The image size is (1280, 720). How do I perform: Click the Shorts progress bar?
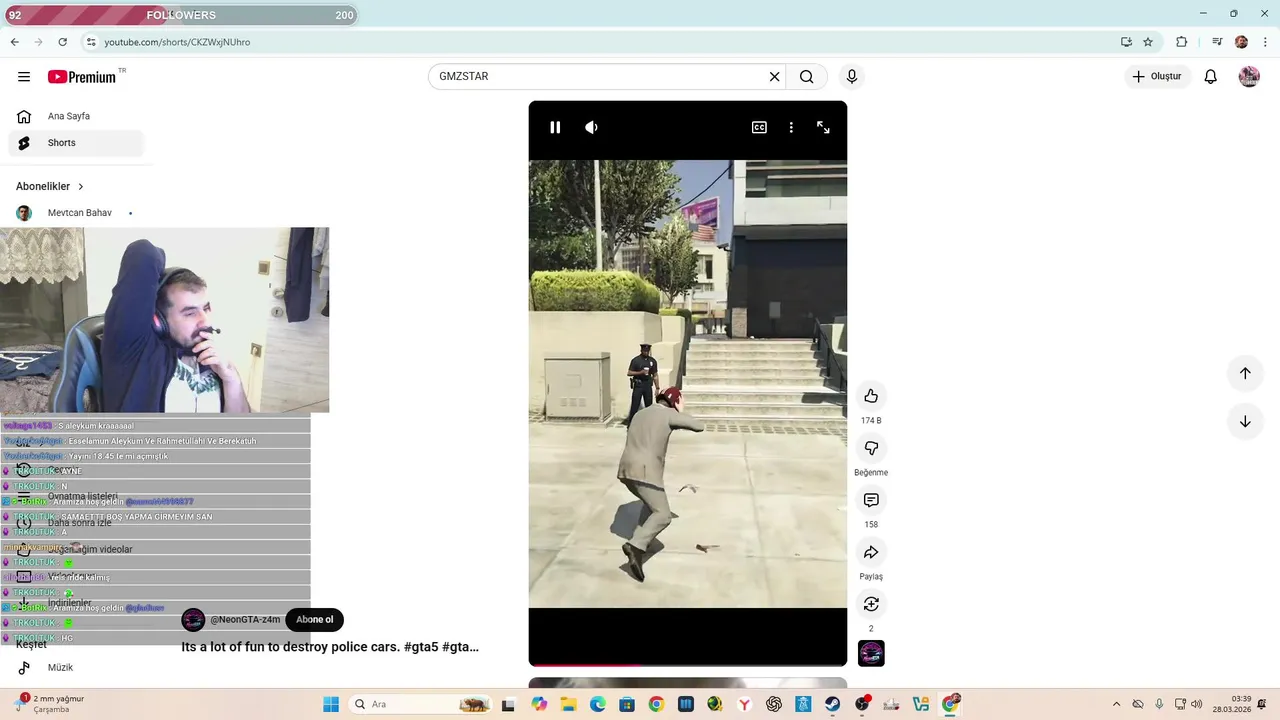[x=688, y=664]
